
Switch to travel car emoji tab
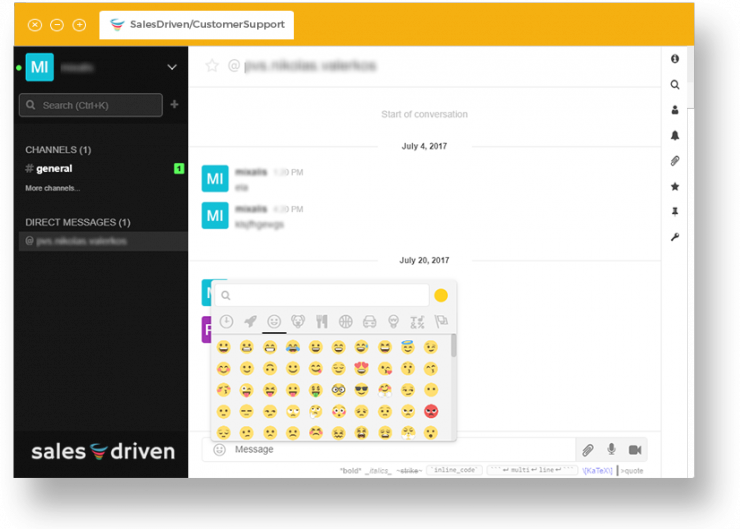pos(370,322)
